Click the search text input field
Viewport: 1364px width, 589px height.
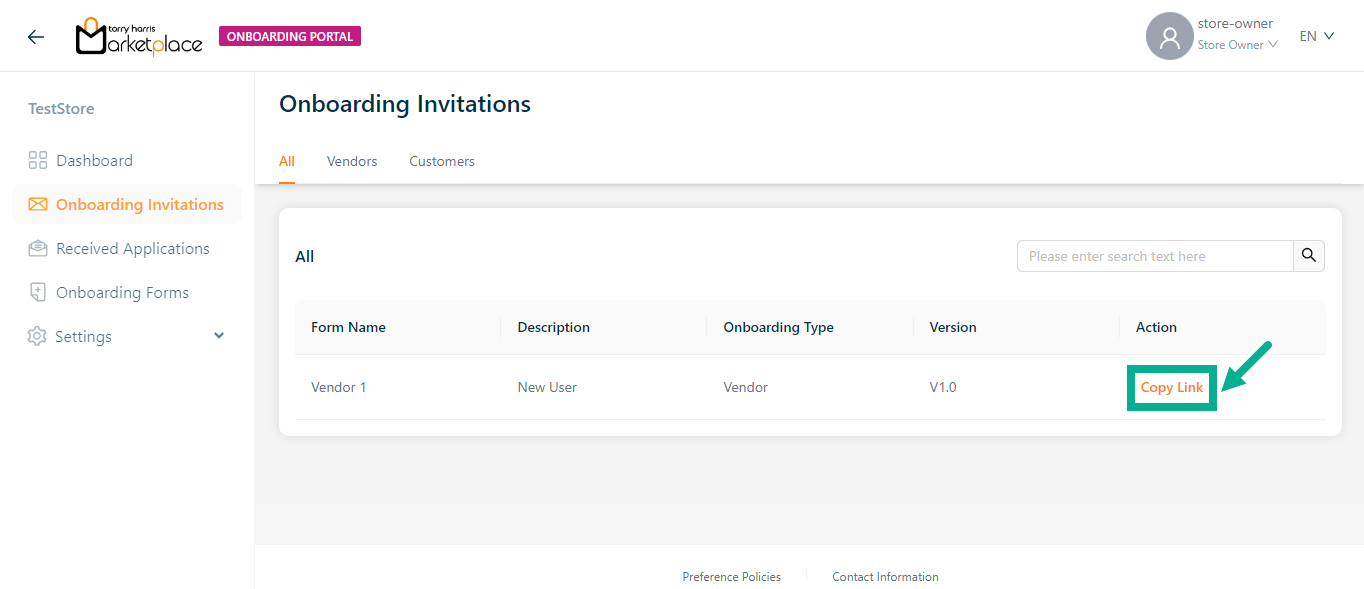tap(1155, 256)
